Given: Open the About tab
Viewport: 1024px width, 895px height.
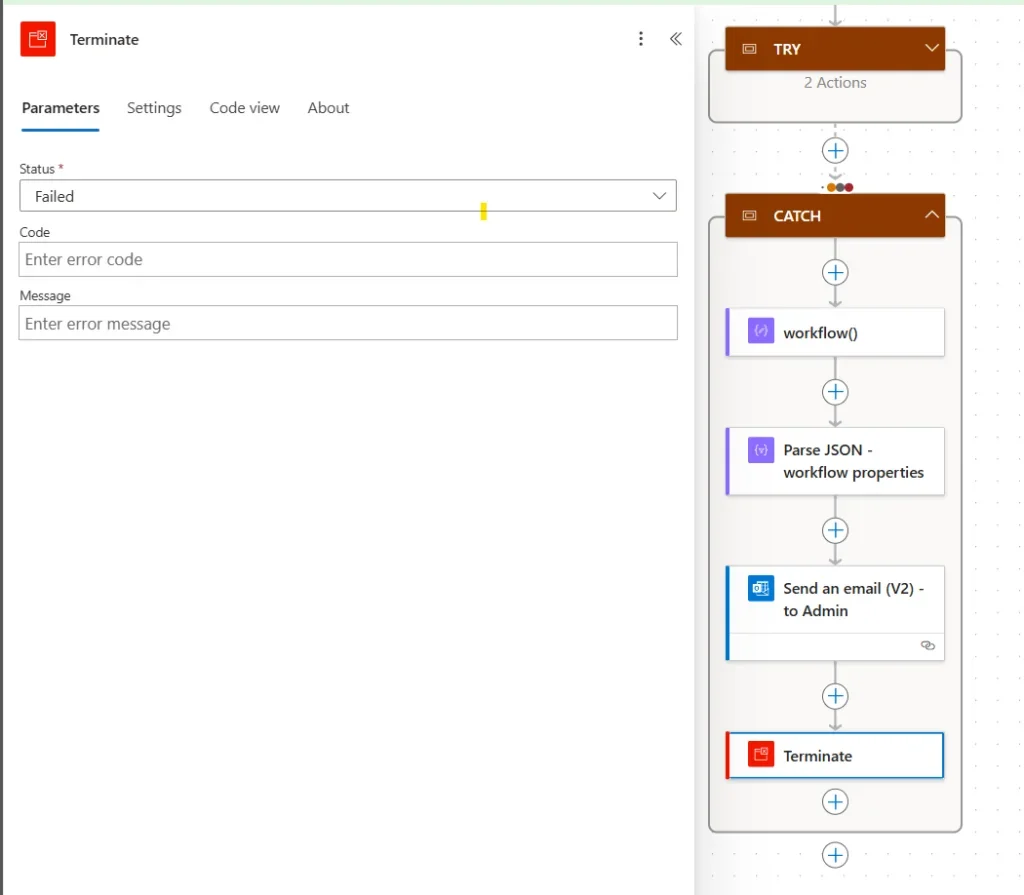Looking at the screenshot, I should [328, 108].
